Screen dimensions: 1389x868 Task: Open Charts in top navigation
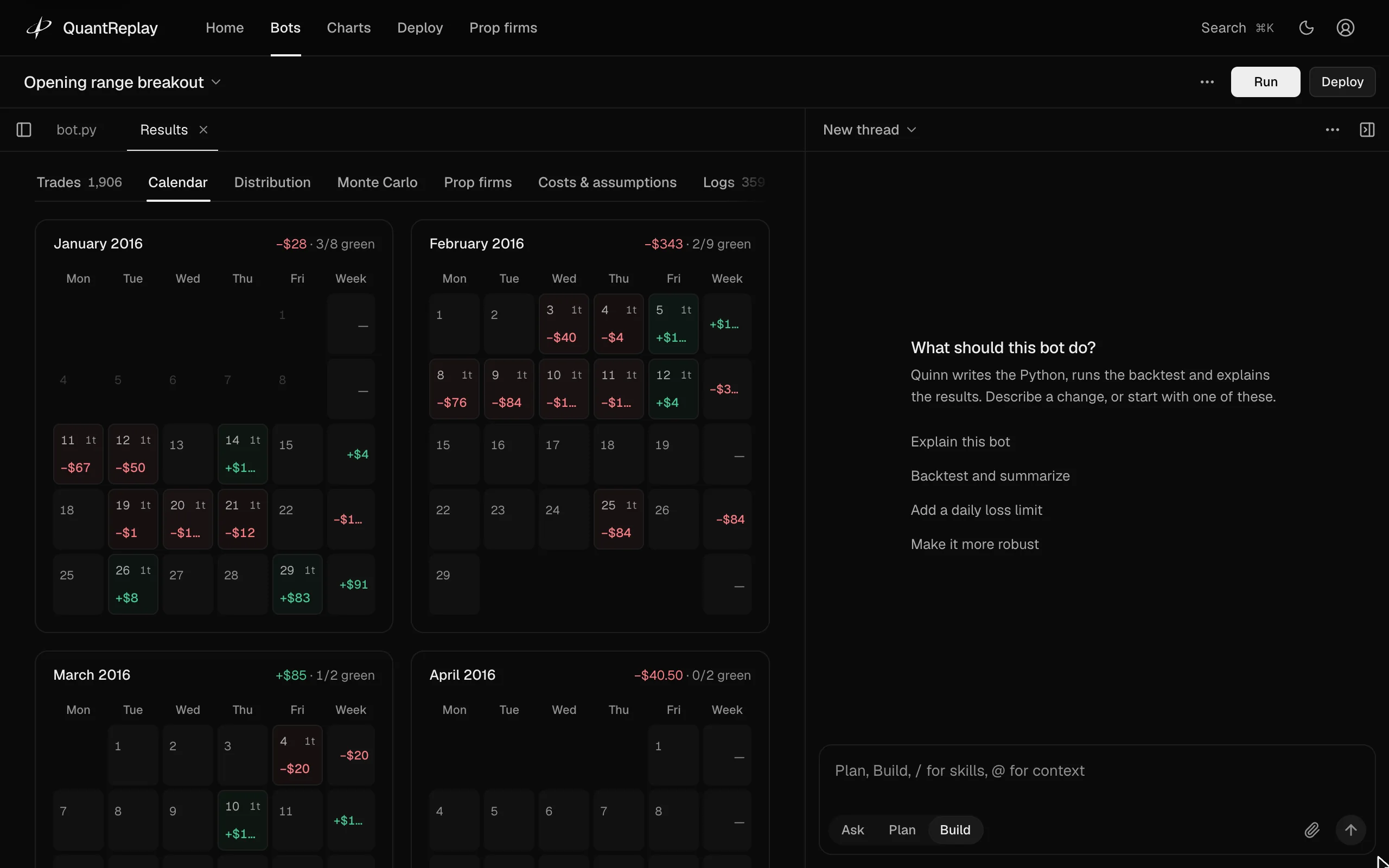(x=348, y=28)
